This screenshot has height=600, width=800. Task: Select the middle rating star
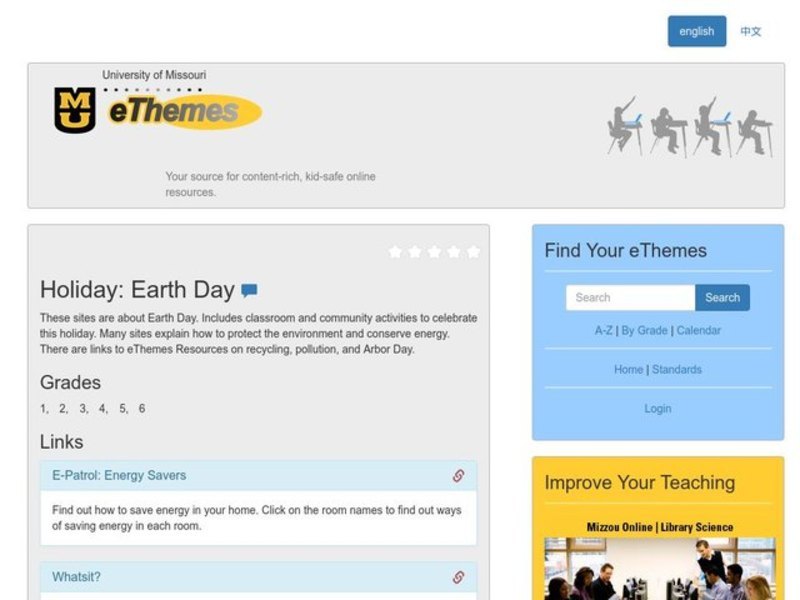[x=436, y=252]
